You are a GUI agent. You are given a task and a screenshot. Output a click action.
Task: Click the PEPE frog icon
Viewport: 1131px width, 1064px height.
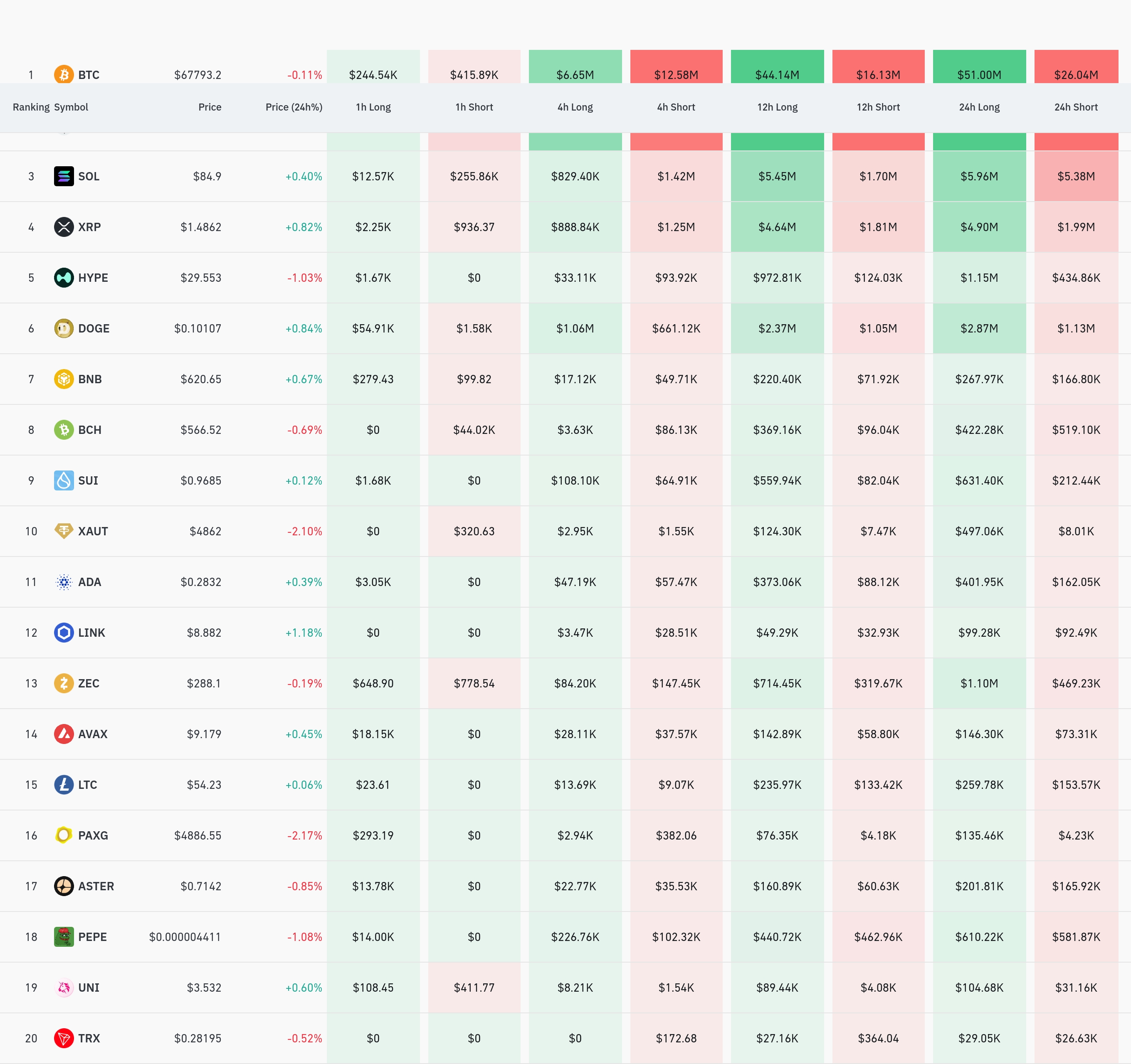(64, 937)
